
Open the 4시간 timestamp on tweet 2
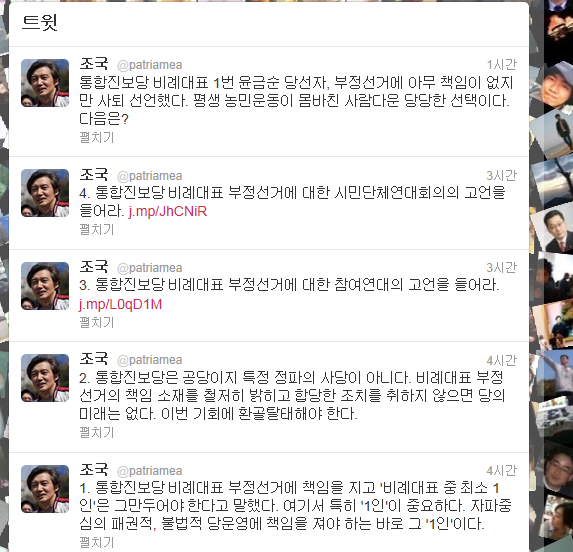point(501,361)
